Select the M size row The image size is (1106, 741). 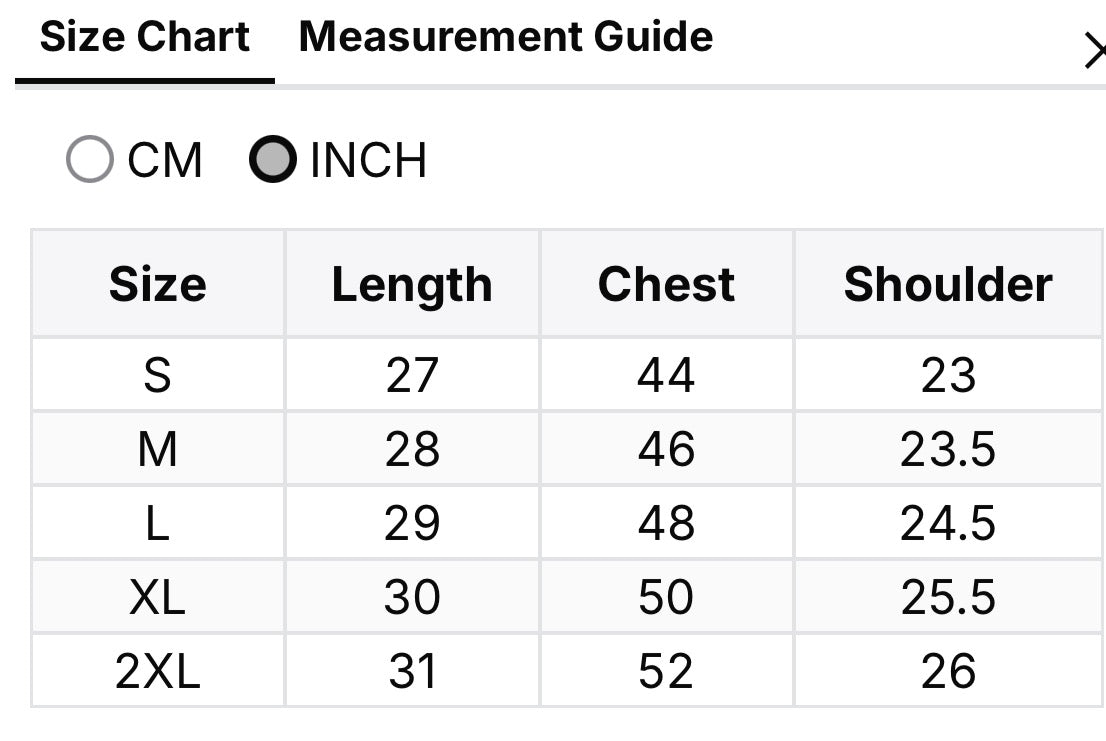coord(568,448)
